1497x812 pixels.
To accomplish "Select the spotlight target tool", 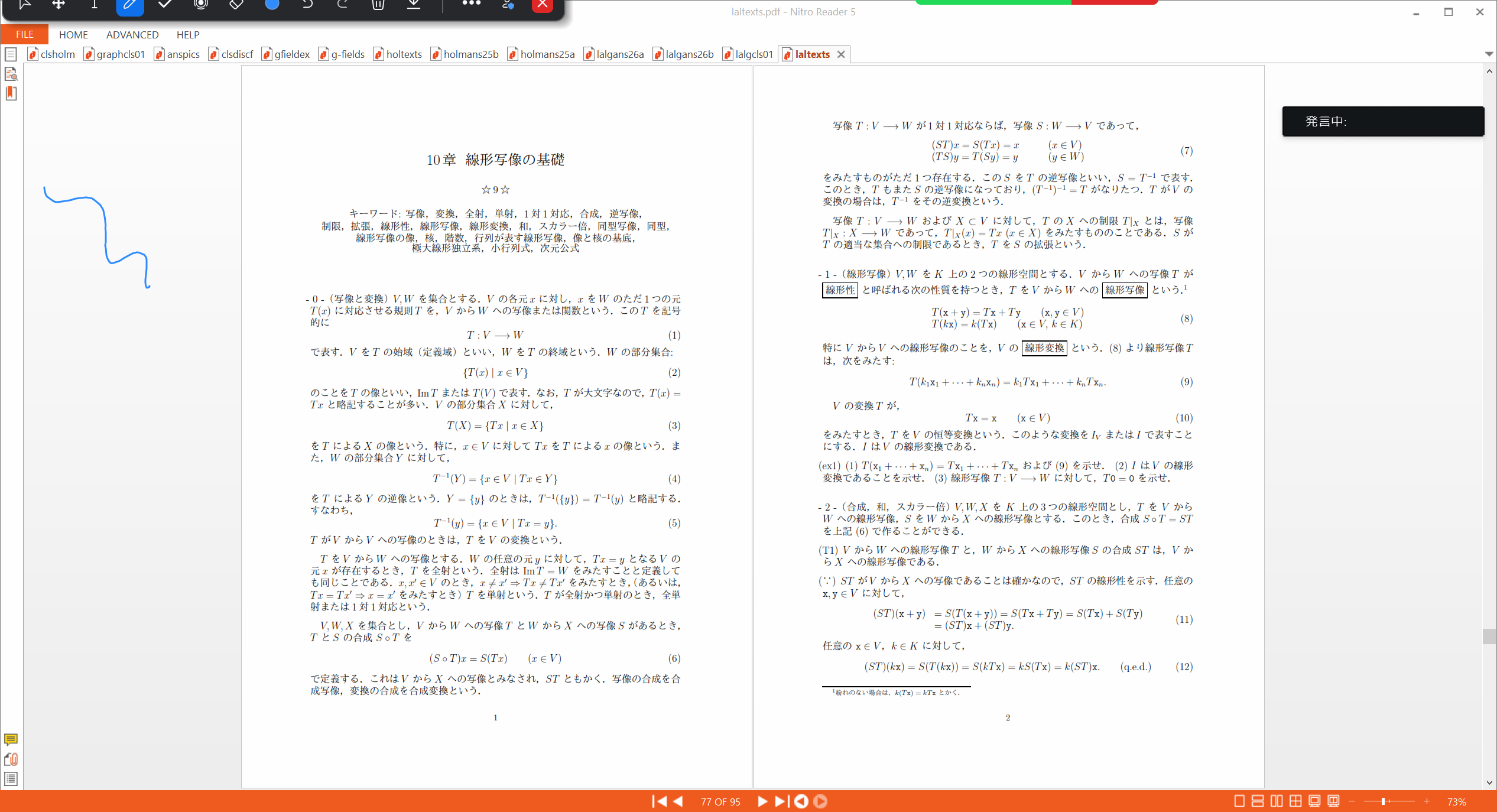I will click(x=201, y=5).
